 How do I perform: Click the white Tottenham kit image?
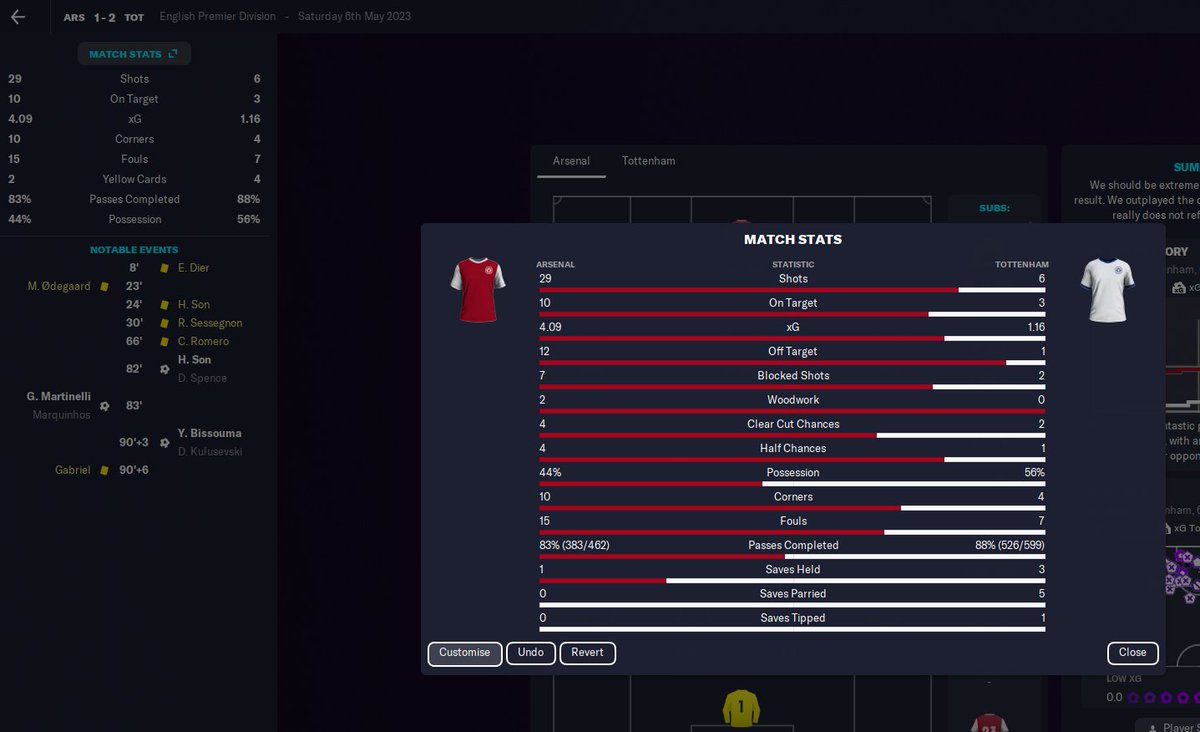coord(1108,290)
